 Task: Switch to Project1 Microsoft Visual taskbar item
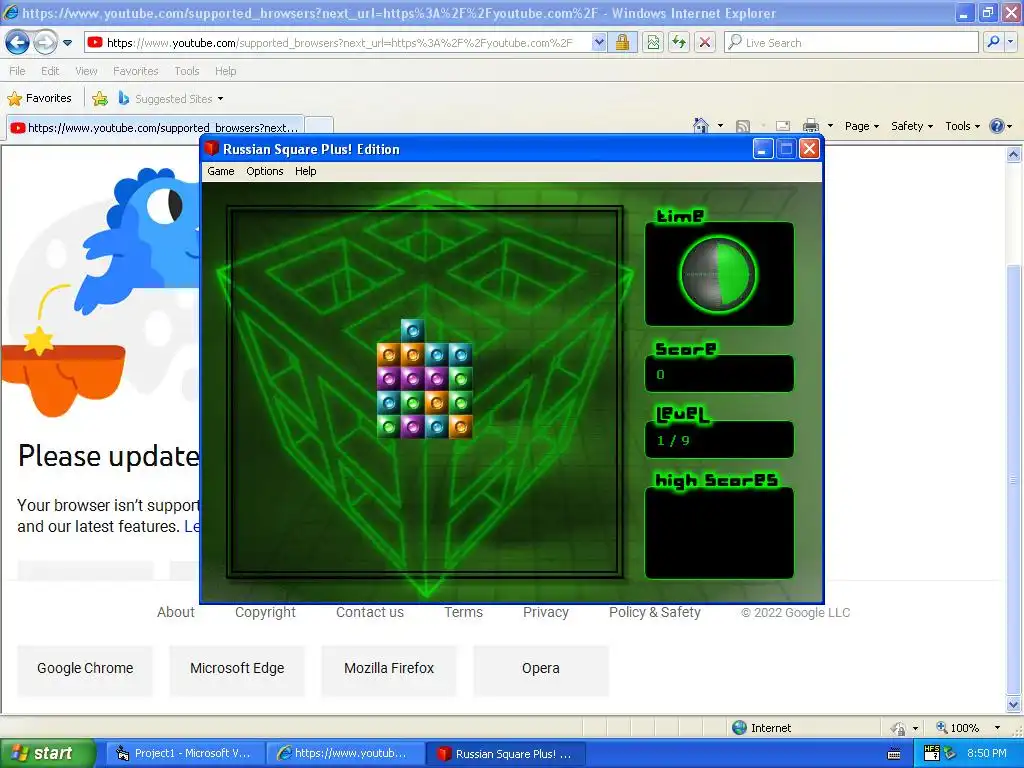tap(185, 753)
